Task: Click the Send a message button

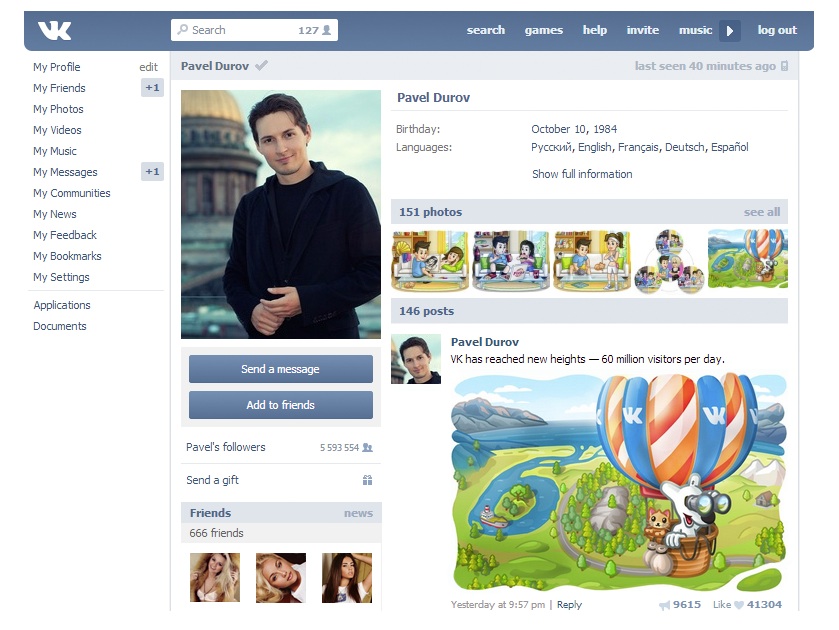Action: point(280,369)
